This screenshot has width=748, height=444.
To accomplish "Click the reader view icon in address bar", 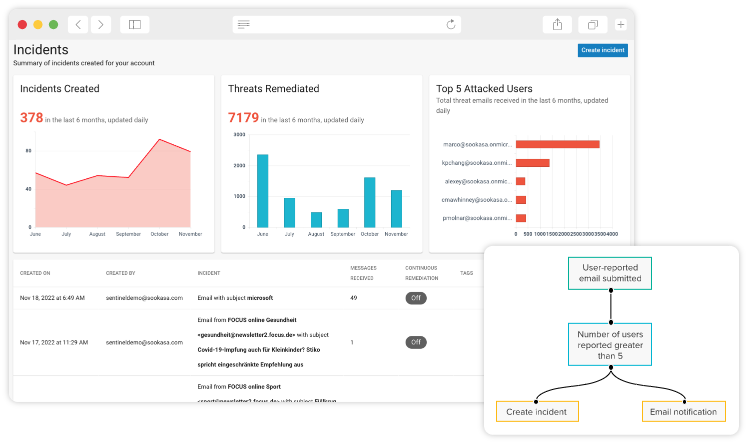I will [244, 24].
